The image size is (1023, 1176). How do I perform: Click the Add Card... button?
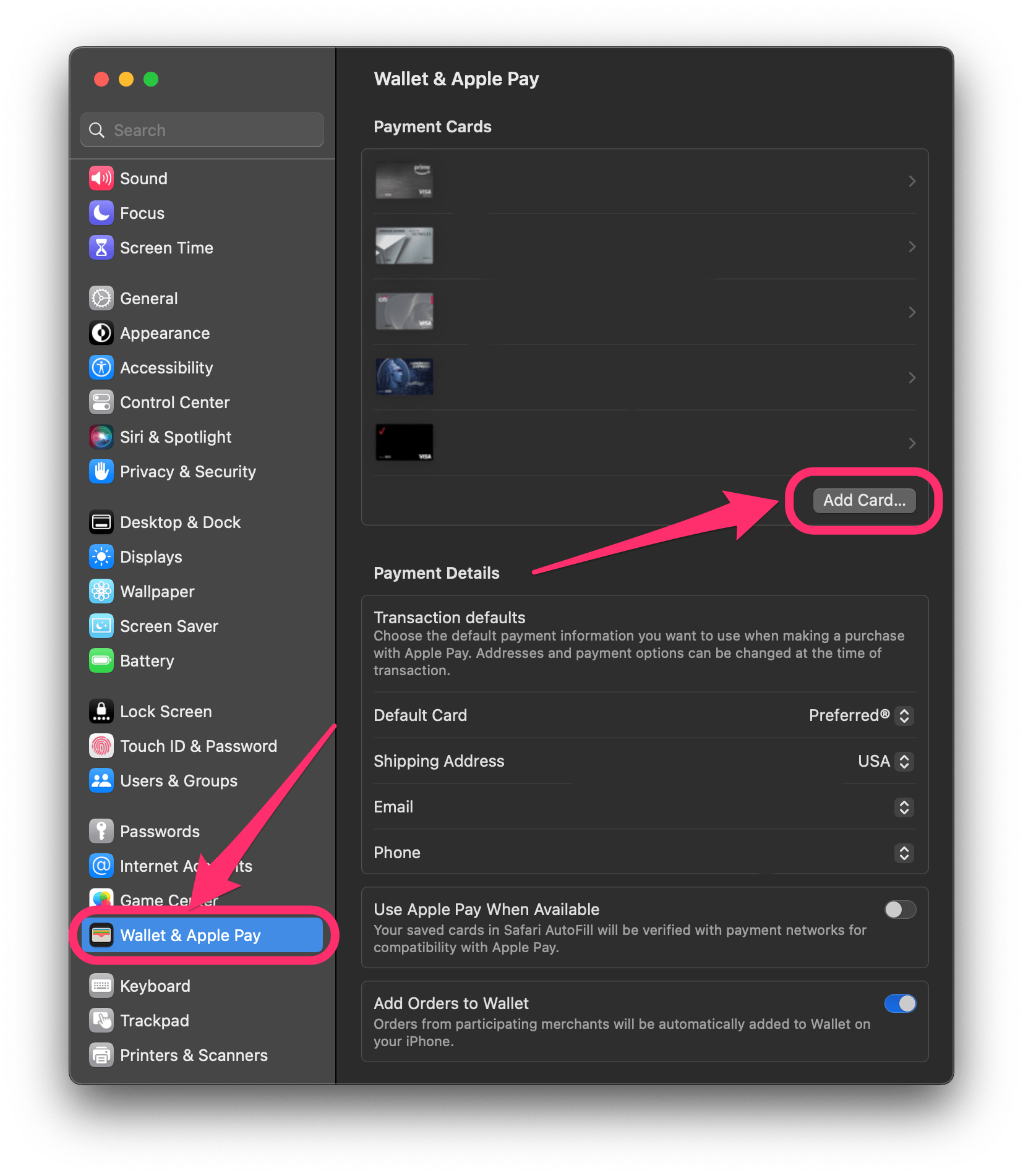coord(864,500)
